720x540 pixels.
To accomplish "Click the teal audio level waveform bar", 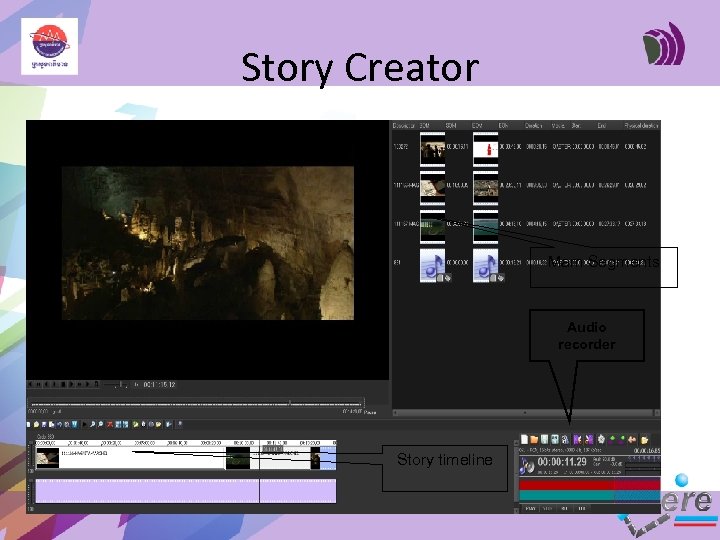I will click(x=590, y=495).
